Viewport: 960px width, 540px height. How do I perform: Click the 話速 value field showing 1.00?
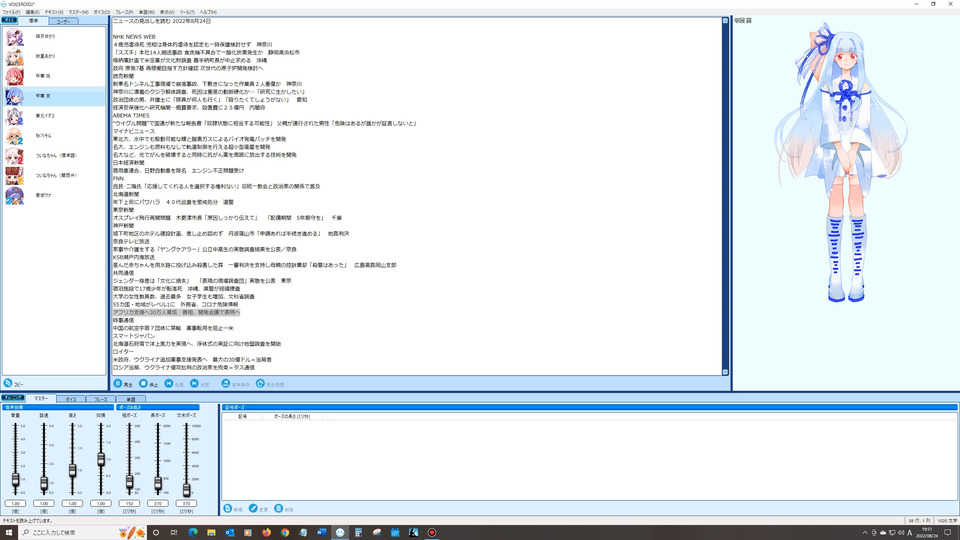(44, 503)
